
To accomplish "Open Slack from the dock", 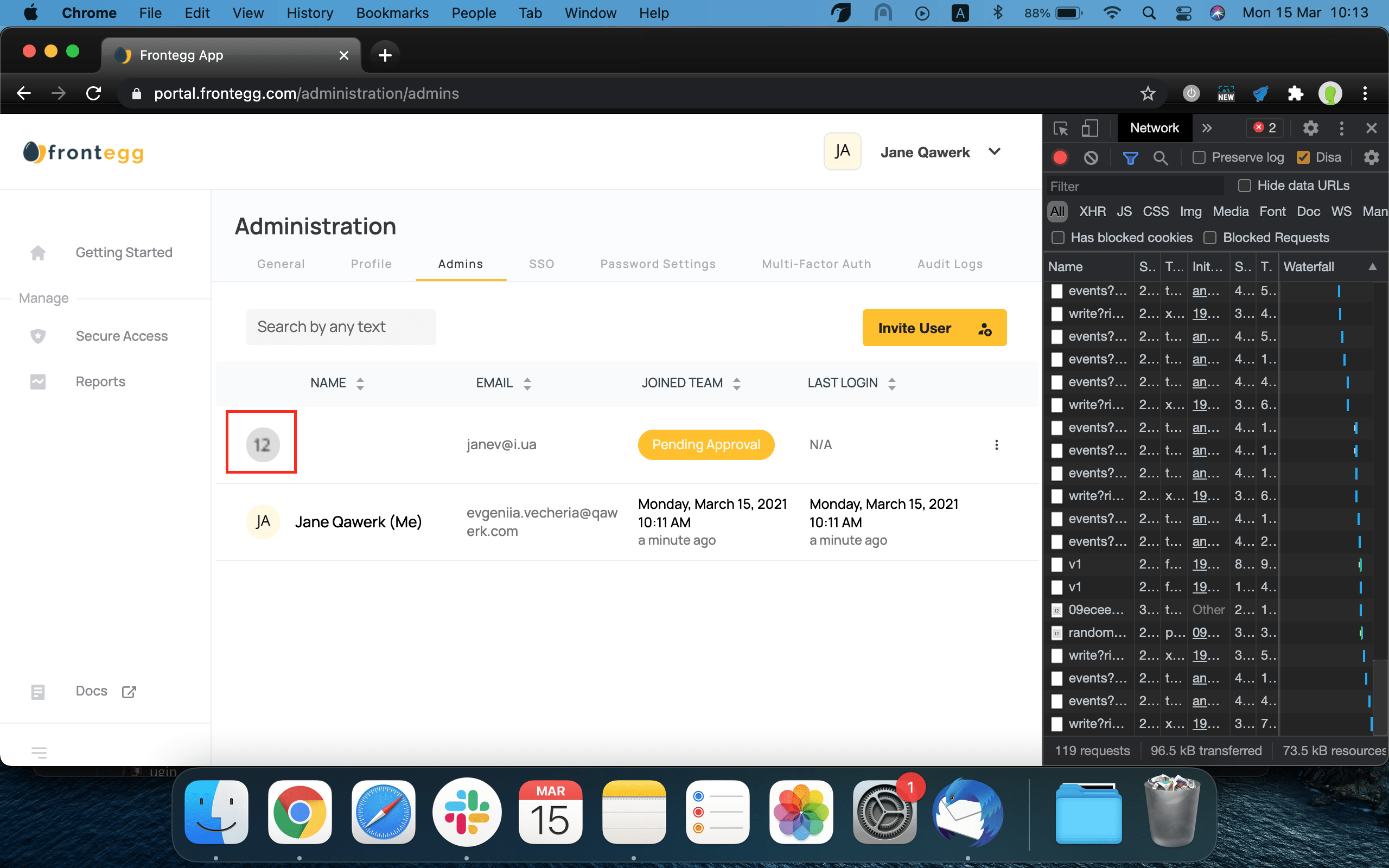I will 467,812.
